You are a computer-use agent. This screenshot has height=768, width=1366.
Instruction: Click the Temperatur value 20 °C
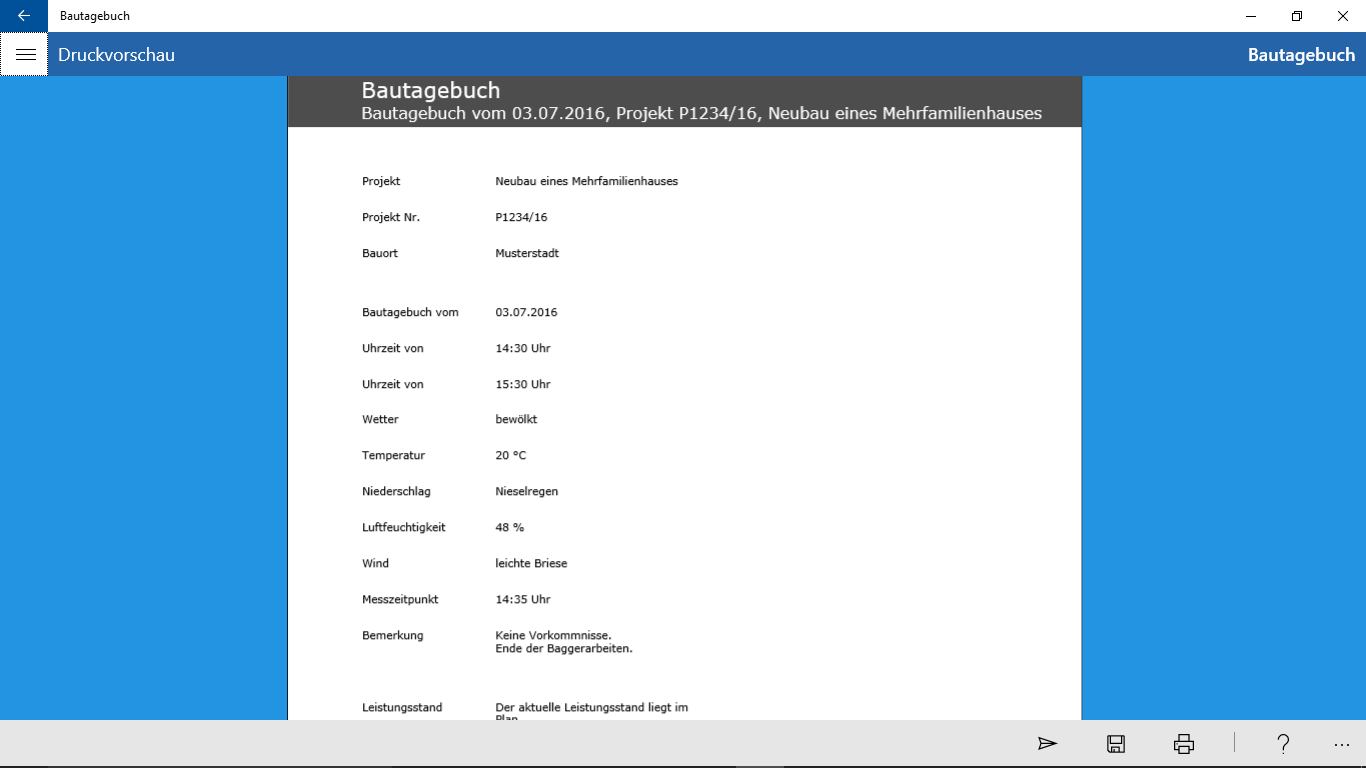(x=510, y=455)
